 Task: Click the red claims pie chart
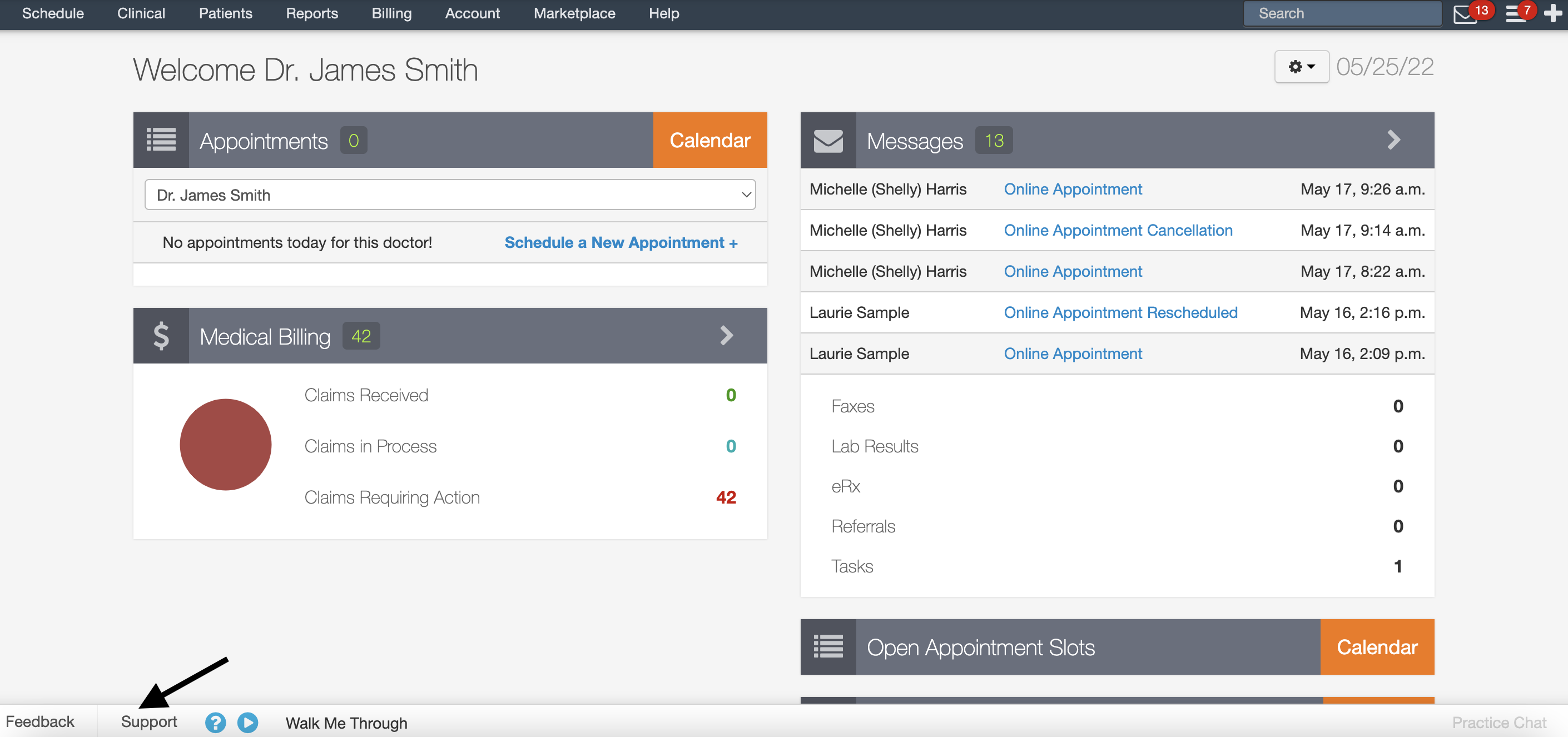coord(226,444)
